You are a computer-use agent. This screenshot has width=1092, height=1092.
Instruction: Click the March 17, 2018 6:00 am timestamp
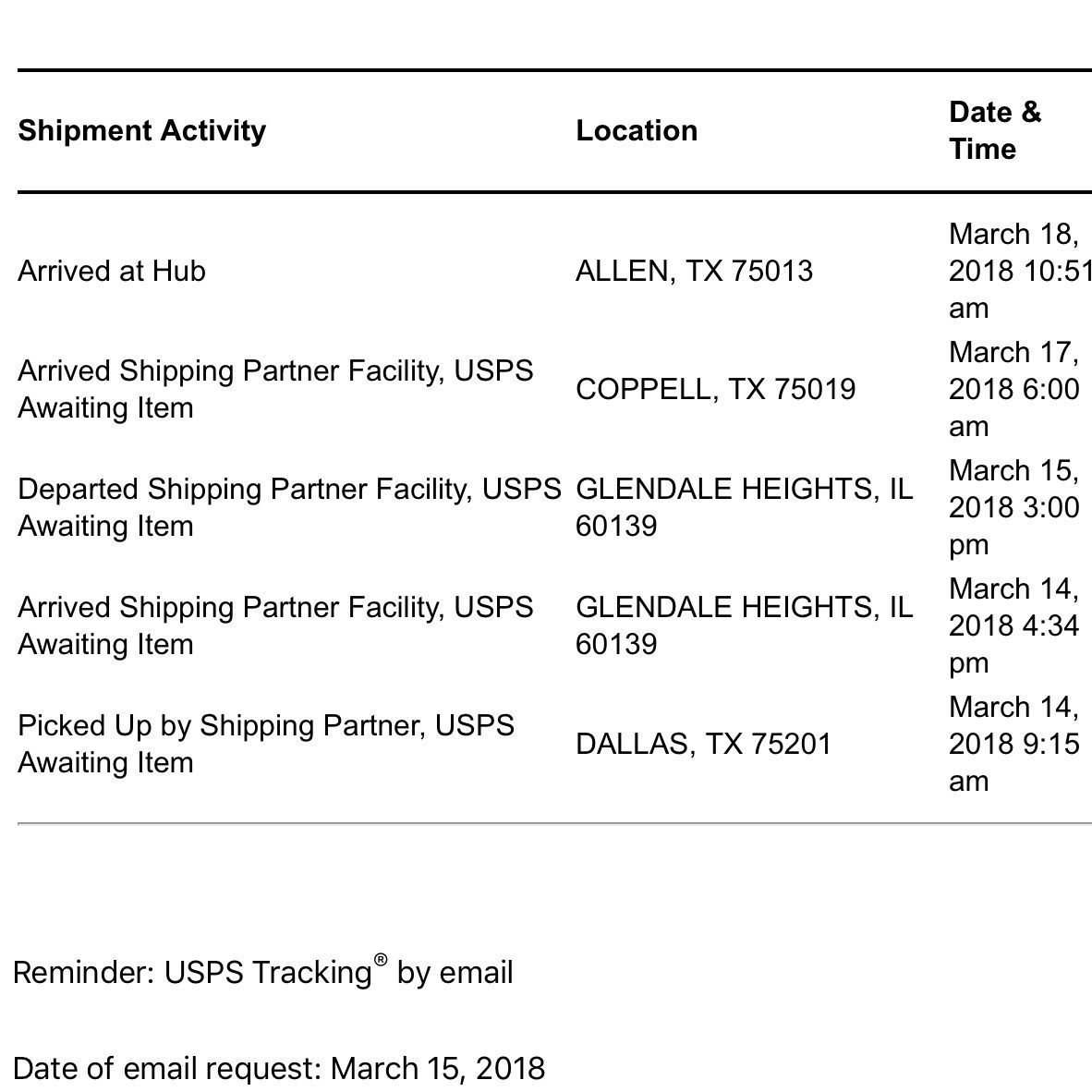pyautogui.click(x=1013, y=389)
